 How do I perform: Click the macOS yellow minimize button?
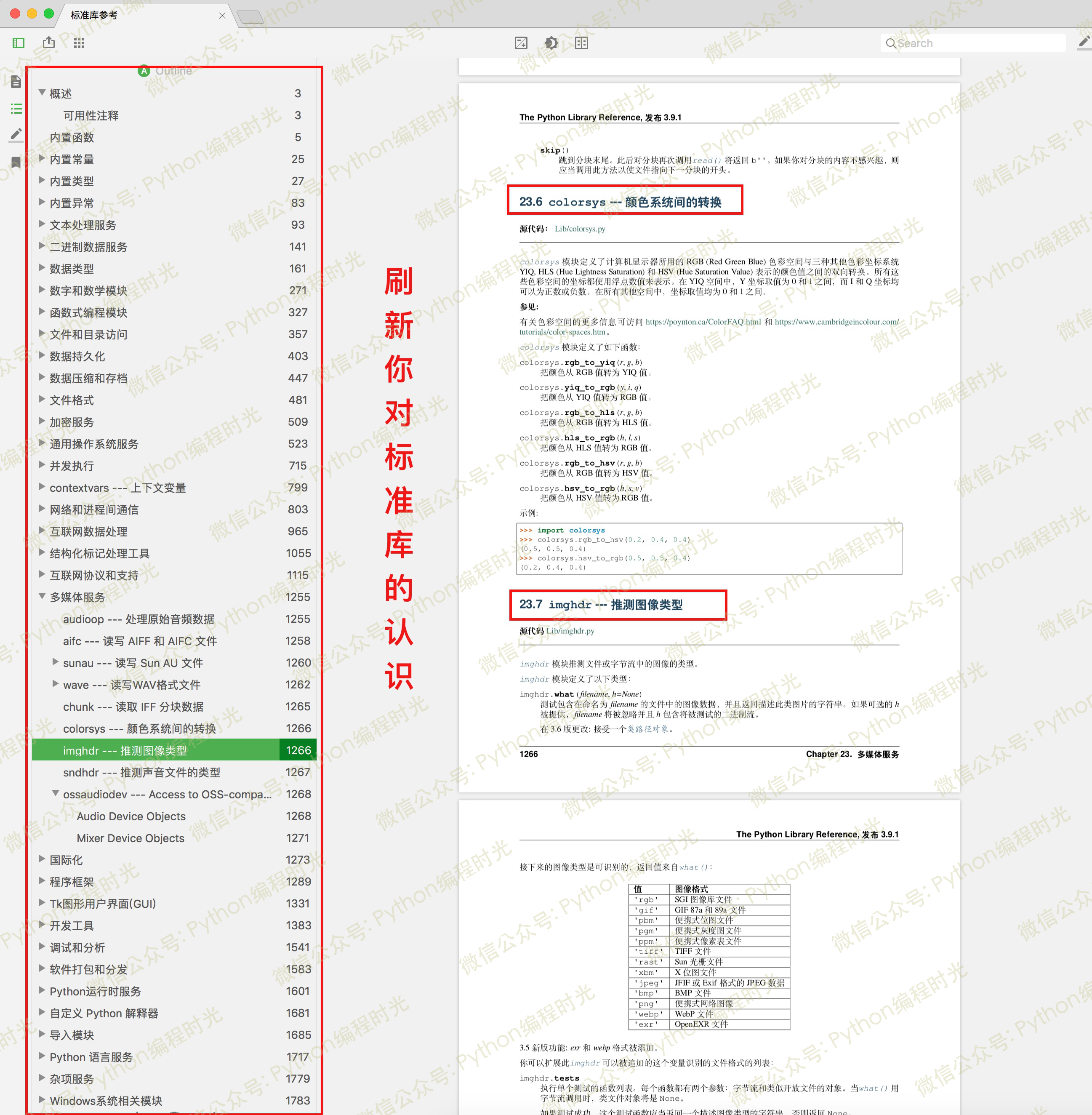[x=32, y=14]
